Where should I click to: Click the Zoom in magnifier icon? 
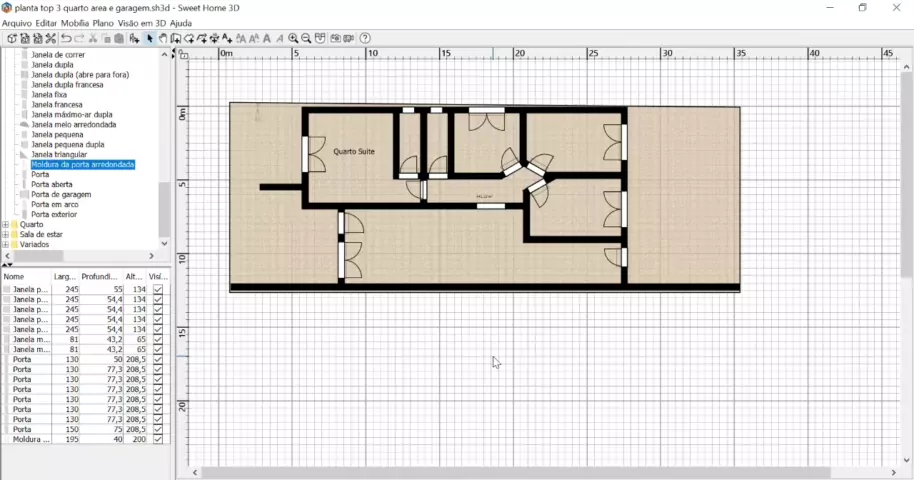pos(293,39)
